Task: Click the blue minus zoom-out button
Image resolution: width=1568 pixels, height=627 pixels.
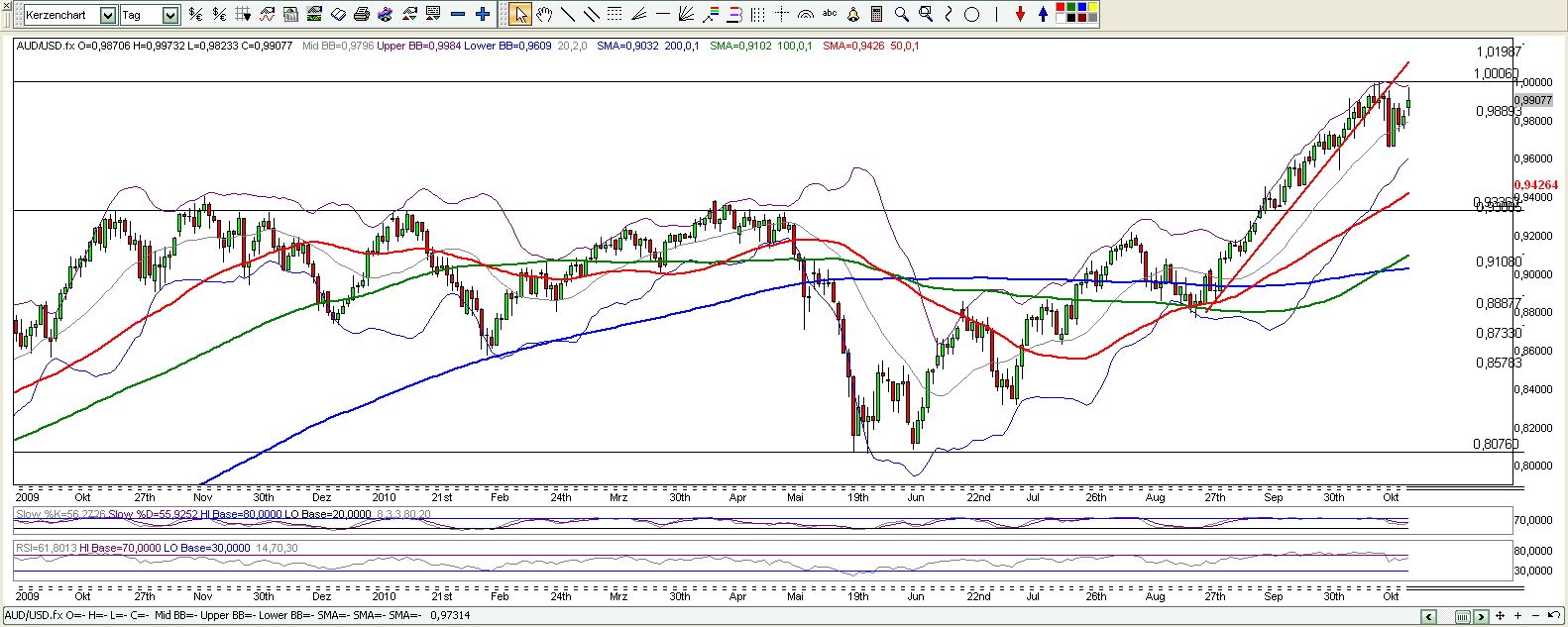Action: pyautogui.click(x=458, y=15)
